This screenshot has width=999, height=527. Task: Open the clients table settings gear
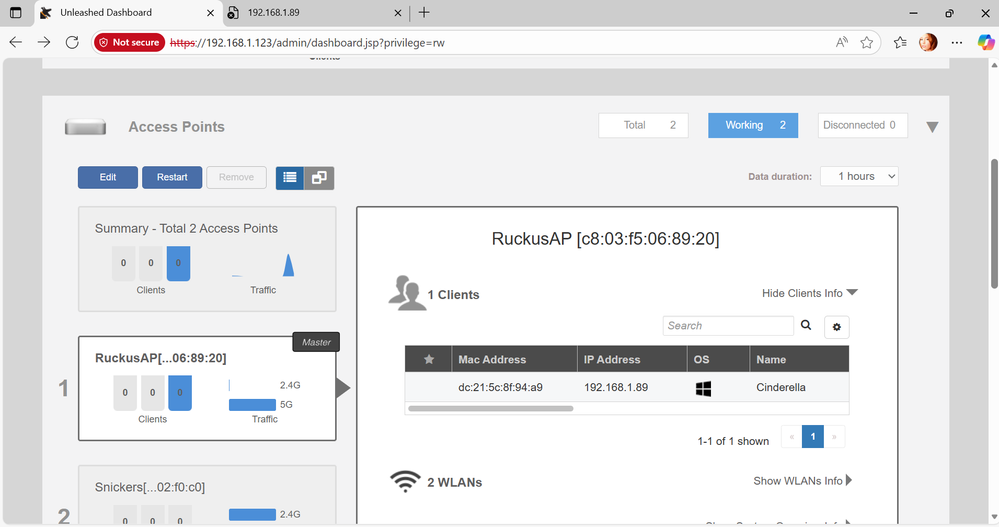[x=837, y=327]
